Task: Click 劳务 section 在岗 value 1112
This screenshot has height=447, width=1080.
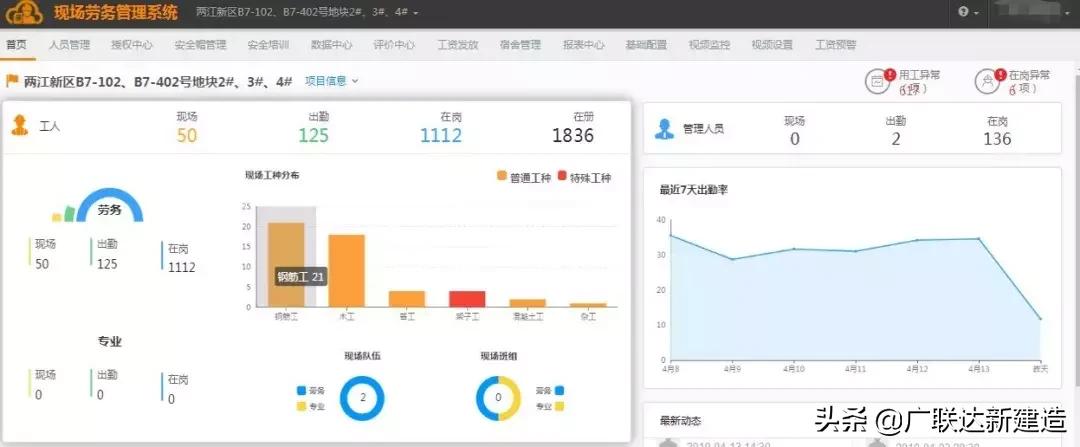Action: coord(182,267)
